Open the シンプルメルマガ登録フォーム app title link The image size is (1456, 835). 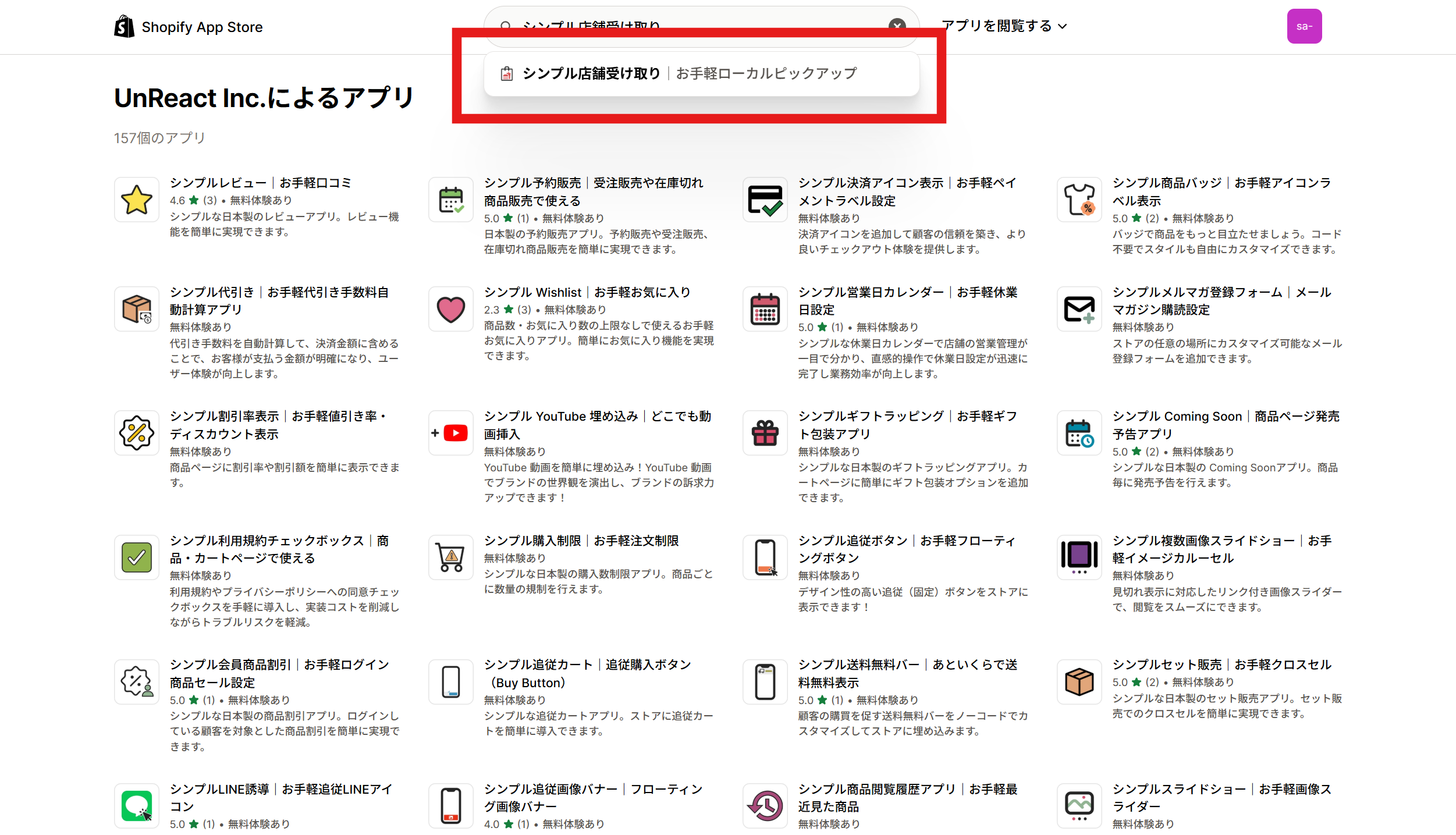(1222, 301)
